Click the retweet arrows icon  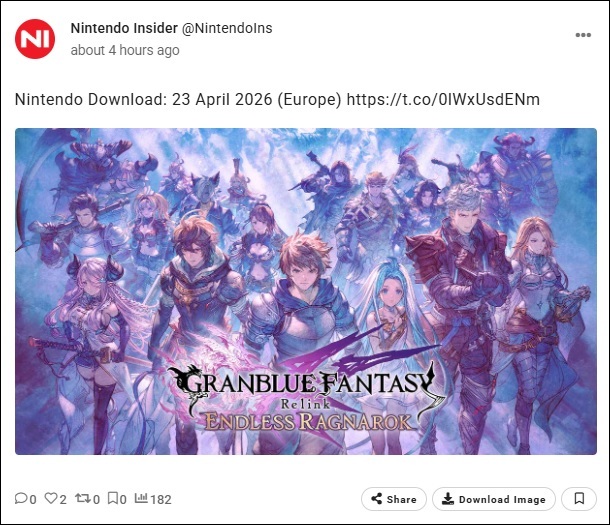82,498
